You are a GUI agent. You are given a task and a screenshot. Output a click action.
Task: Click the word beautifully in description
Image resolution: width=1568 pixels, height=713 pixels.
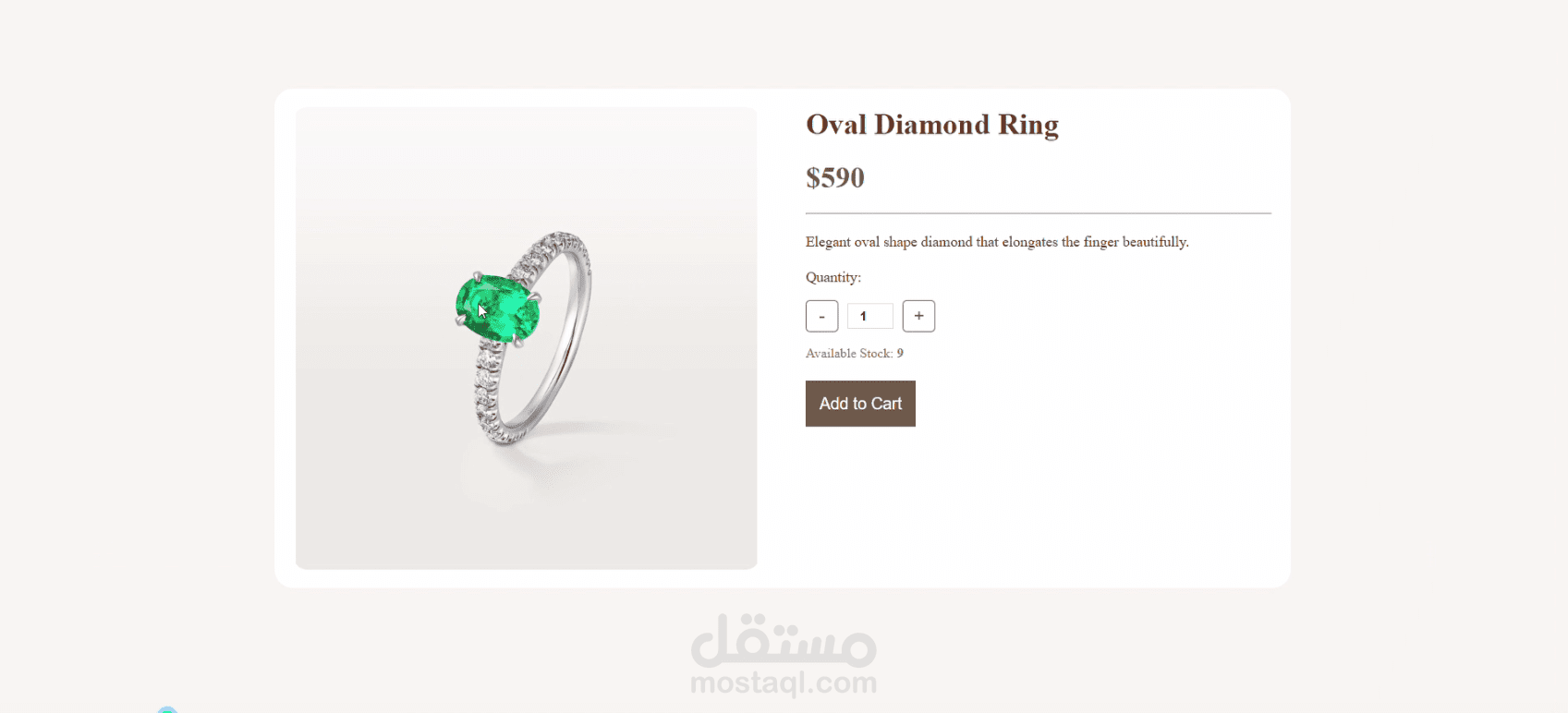click(1154, 242)
